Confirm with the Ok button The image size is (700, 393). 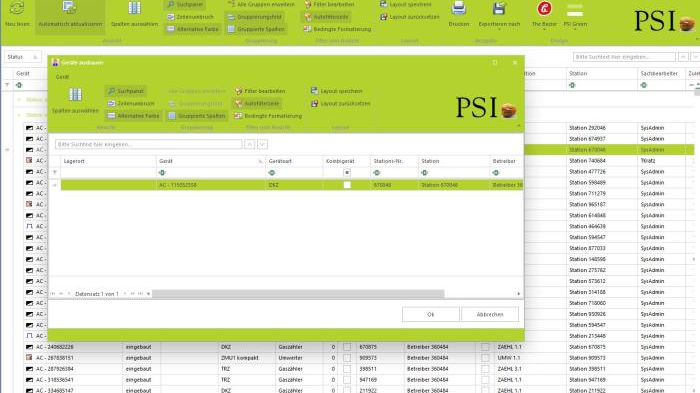point(430,314)
